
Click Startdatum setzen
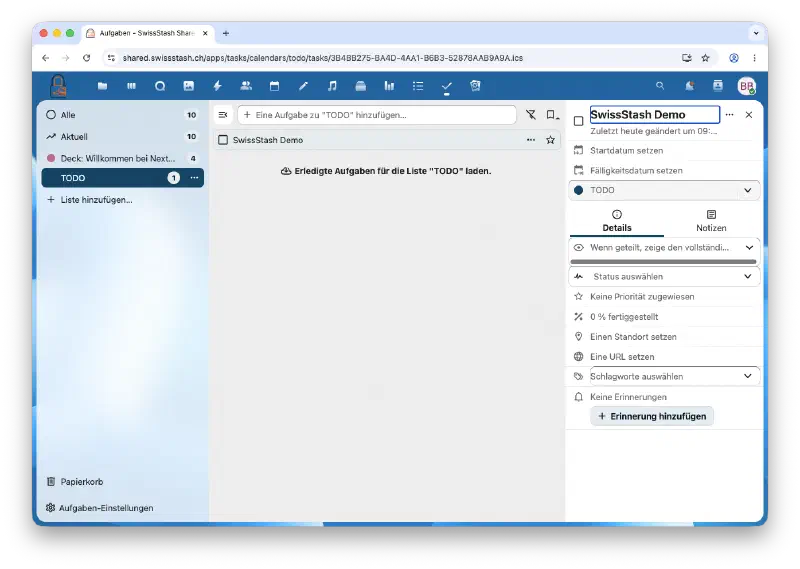point(664,151)
